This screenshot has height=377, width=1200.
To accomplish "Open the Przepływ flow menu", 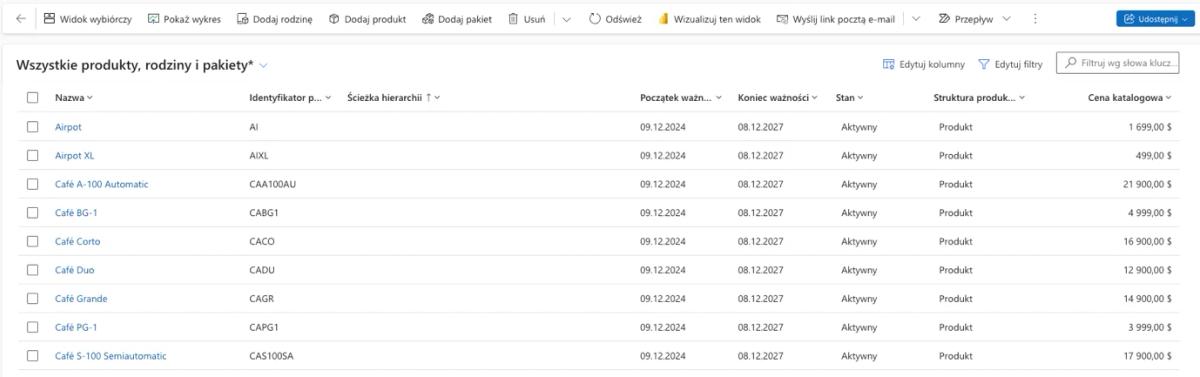I will tap(974, 19).
